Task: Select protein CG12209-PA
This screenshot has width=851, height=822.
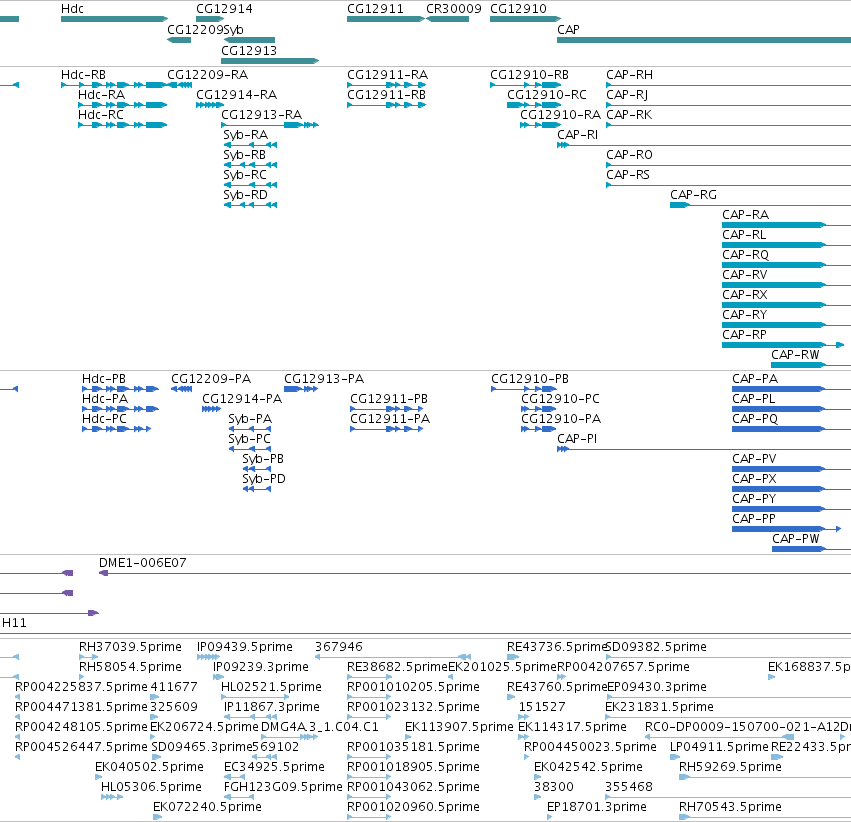Action: pyautogui.click(x=182, y=389)
